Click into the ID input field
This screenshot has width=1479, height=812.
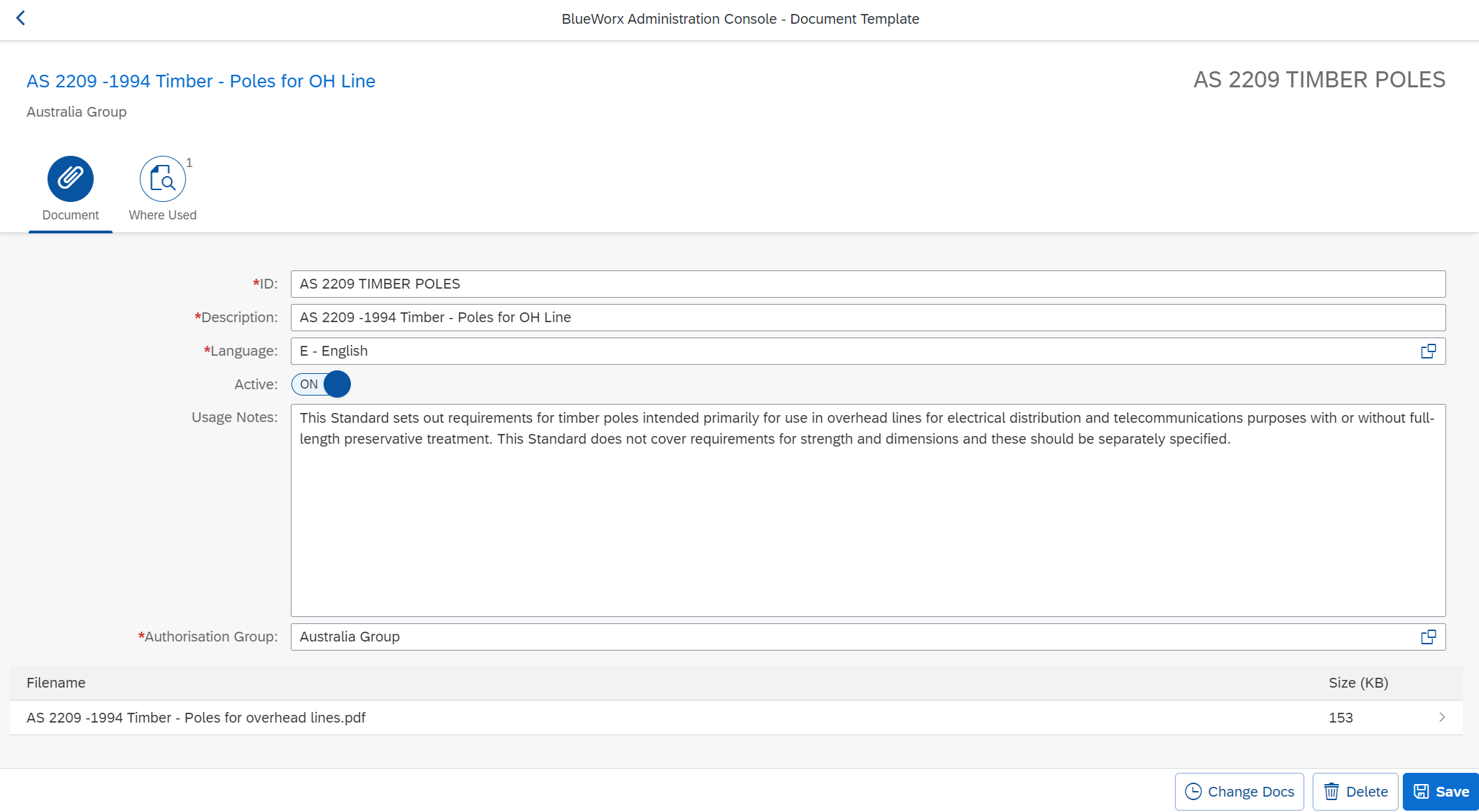[x=867, y=284]
